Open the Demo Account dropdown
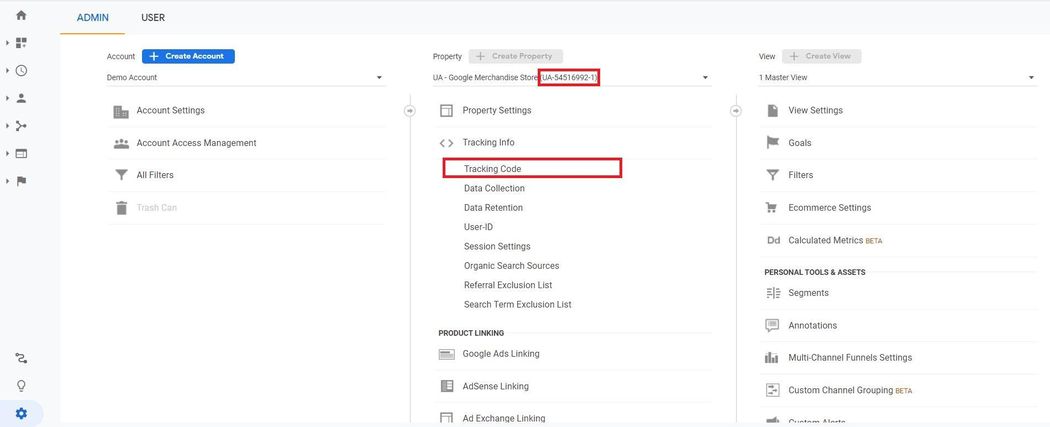The image size is (1050, 427). pos(246,78)
